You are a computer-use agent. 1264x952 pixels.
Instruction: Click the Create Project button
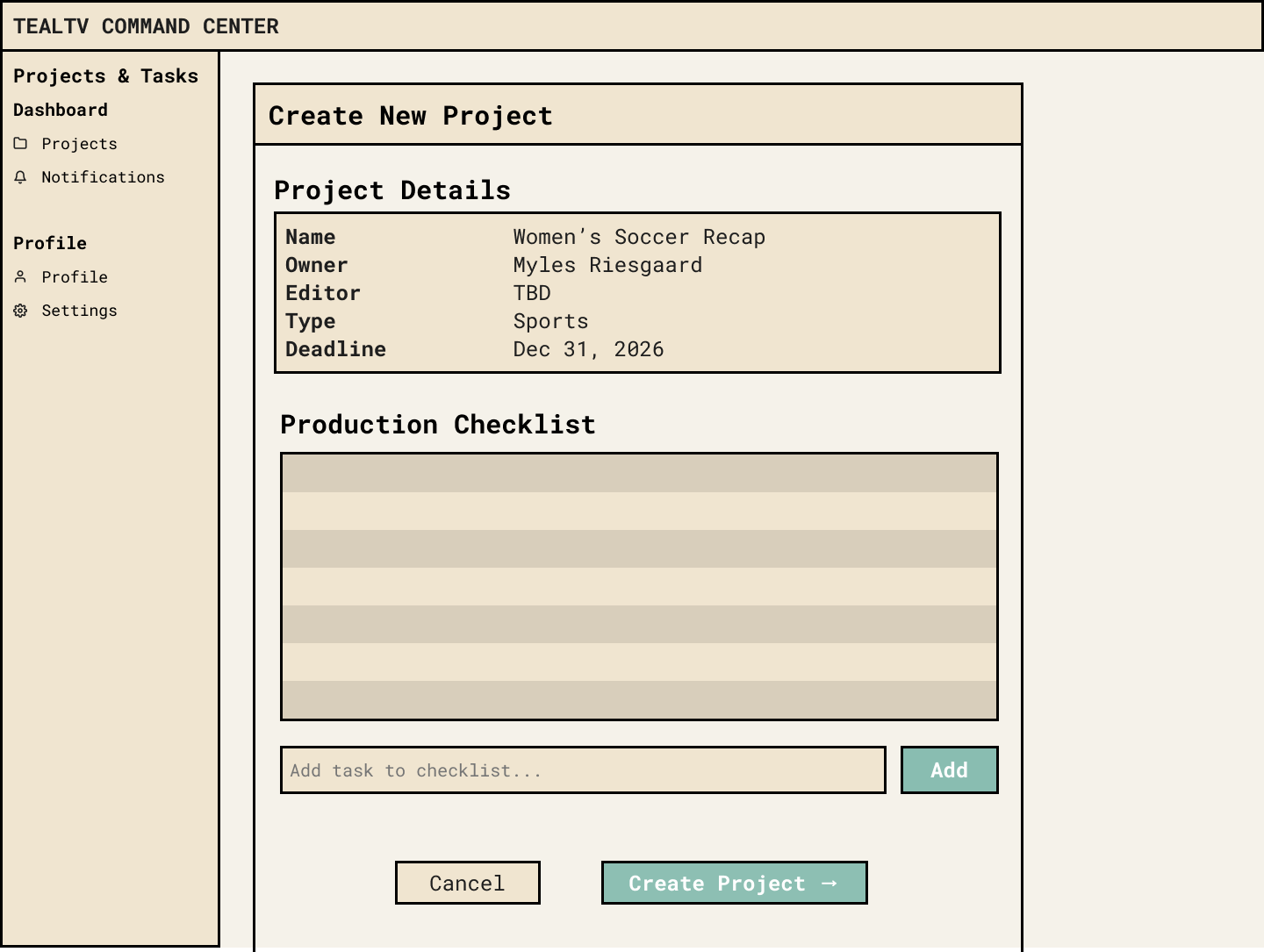coord(734,883)
